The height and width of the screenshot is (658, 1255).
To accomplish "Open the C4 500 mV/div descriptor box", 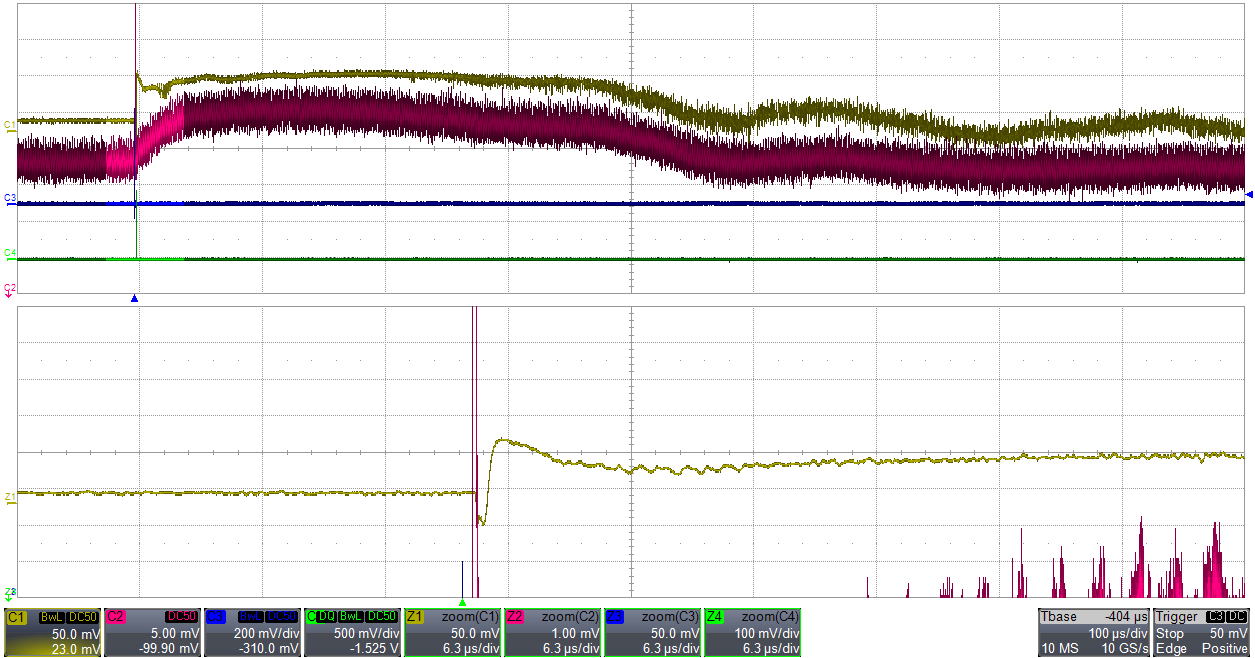I will 353,633.
